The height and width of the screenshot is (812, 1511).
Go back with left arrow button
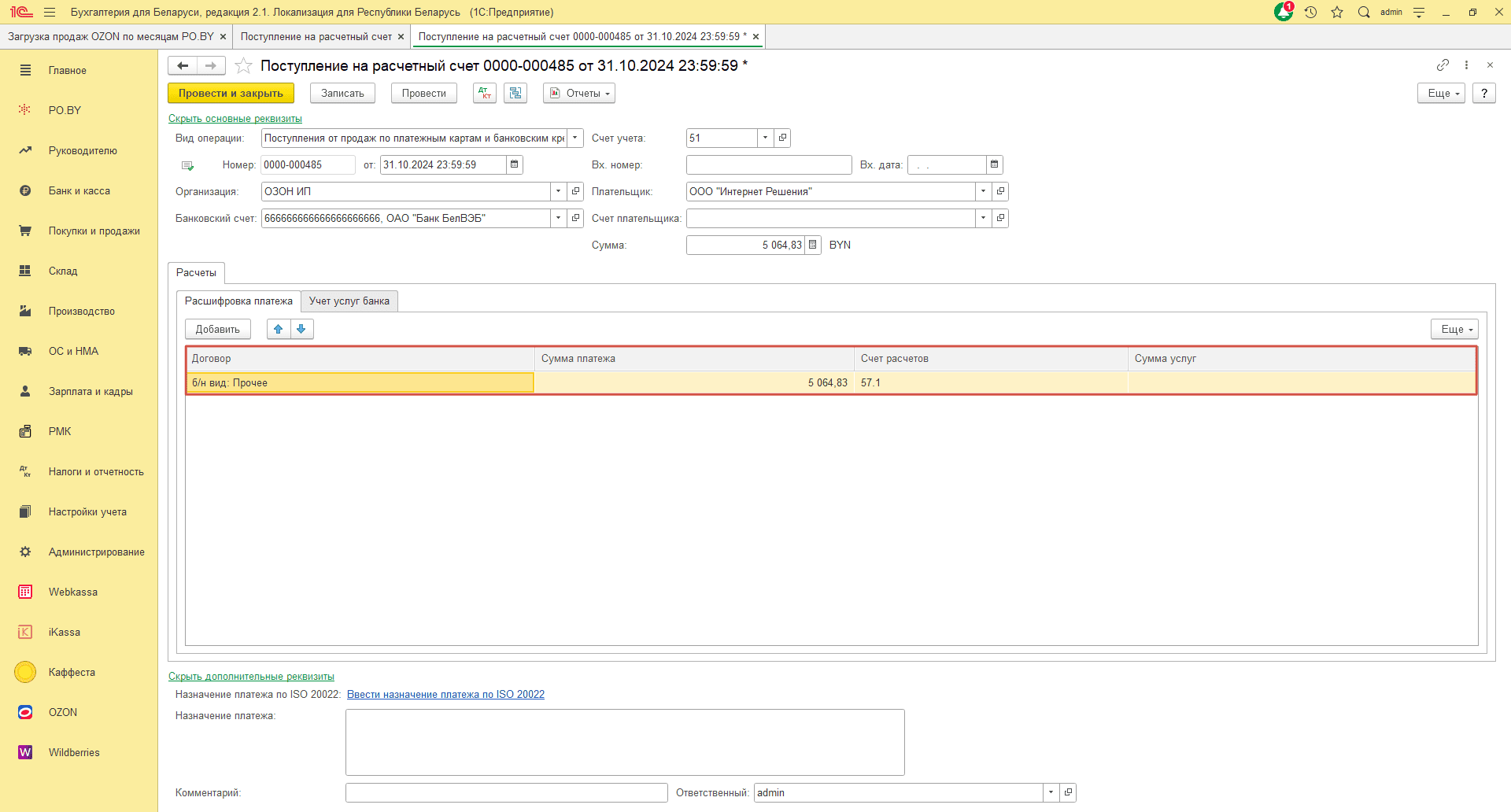click(183, 65)
